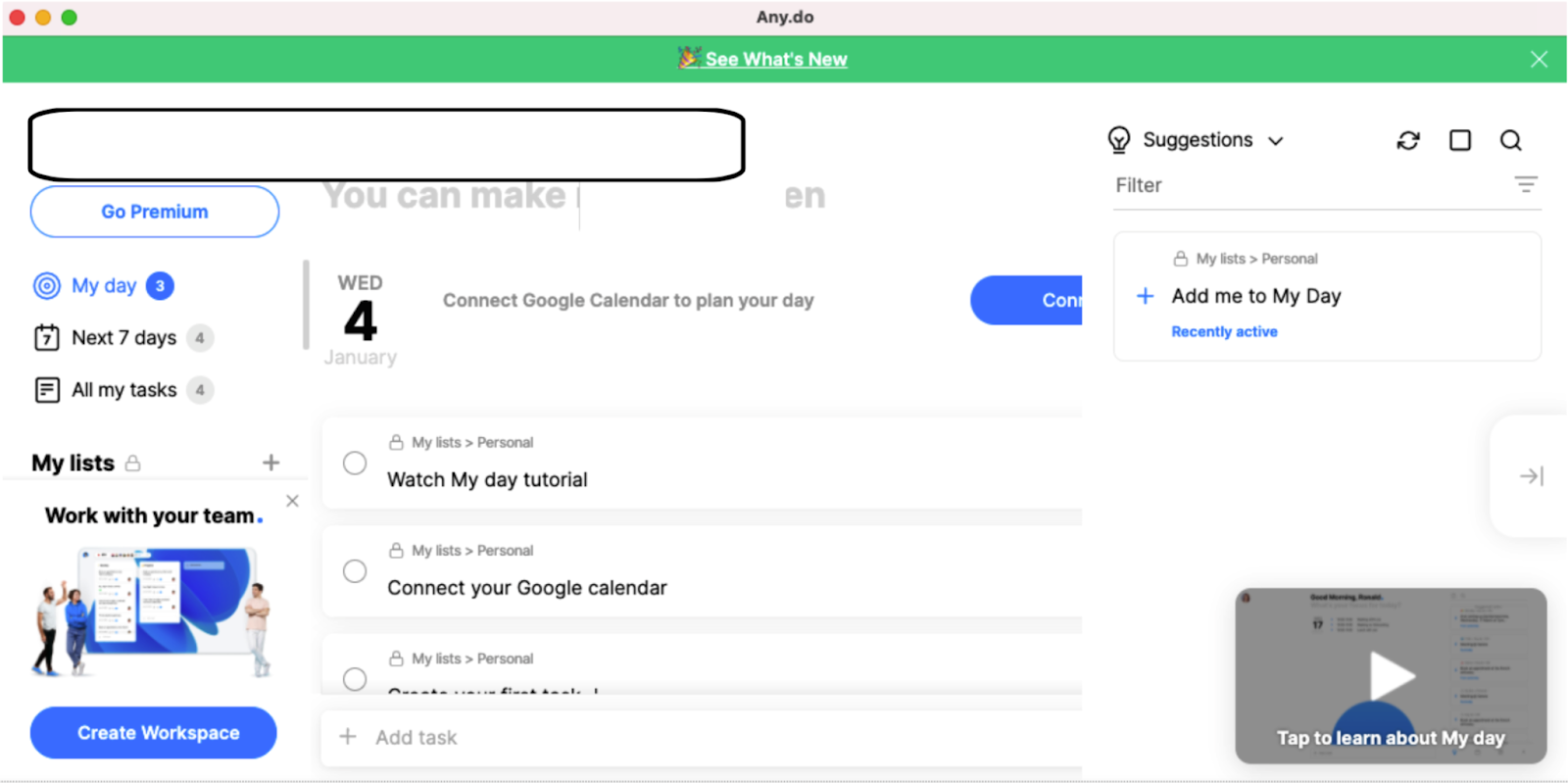This screenshot has width=1568, height=783.
Task: Open the My day view
Action: pyautogui.click(x=104, y=285)
